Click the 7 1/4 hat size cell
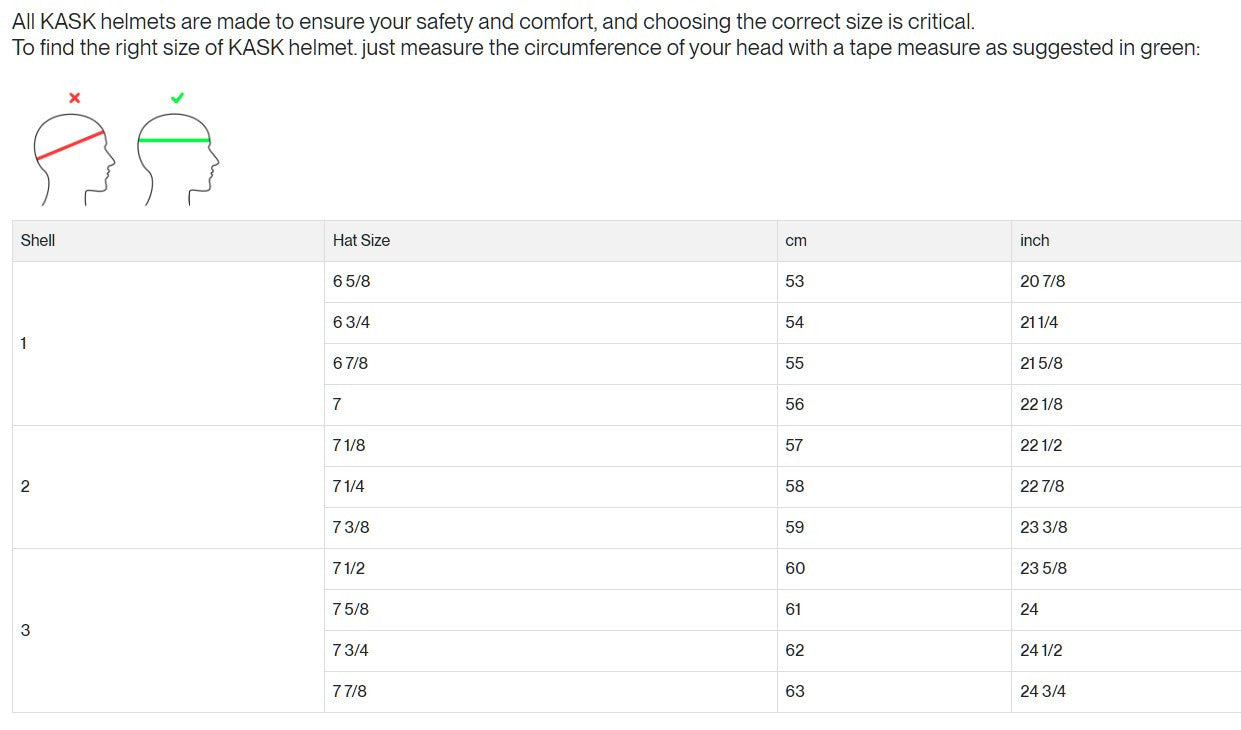Image resolution: width=1241 pixels, height=730 pixels. click(x=348, y=487)
